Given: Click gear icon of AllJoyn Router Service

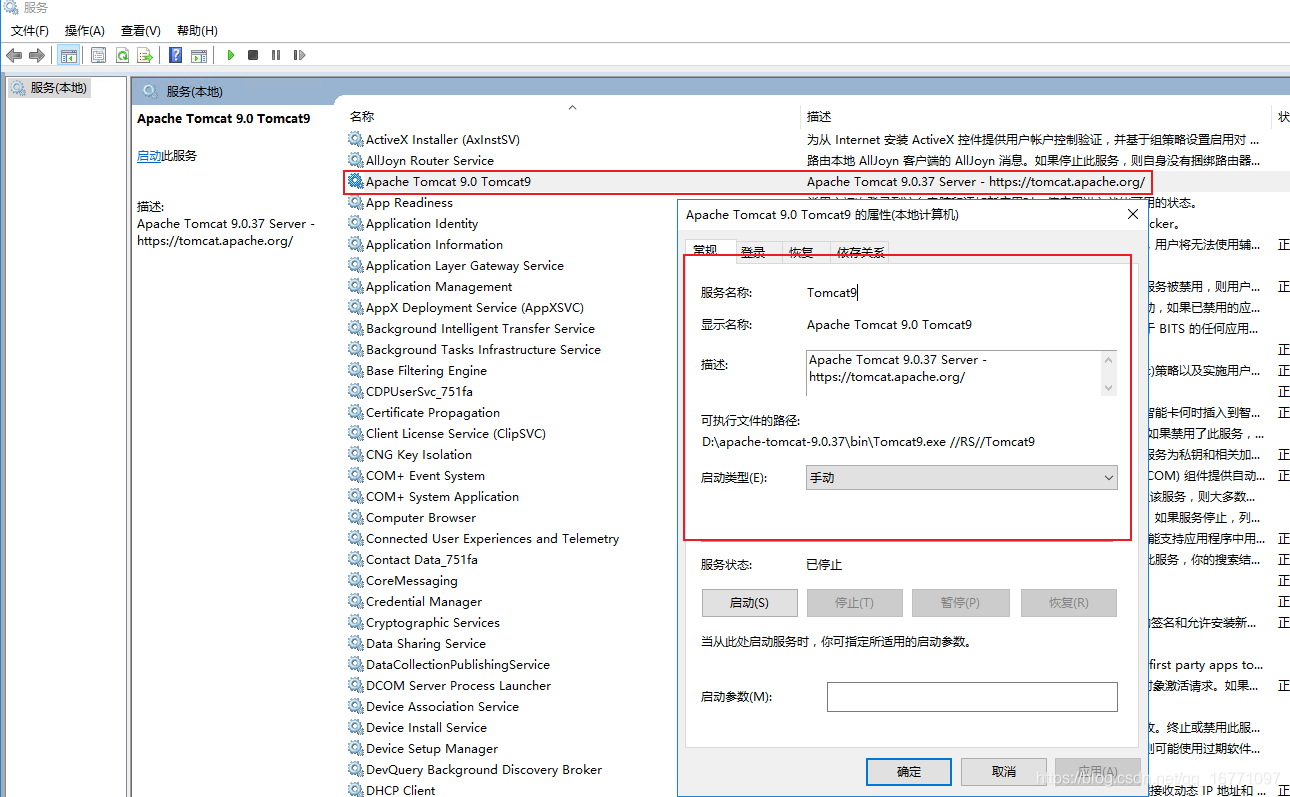Looking at the screenshot, I should pyautogui.click(x=356, y=160).
